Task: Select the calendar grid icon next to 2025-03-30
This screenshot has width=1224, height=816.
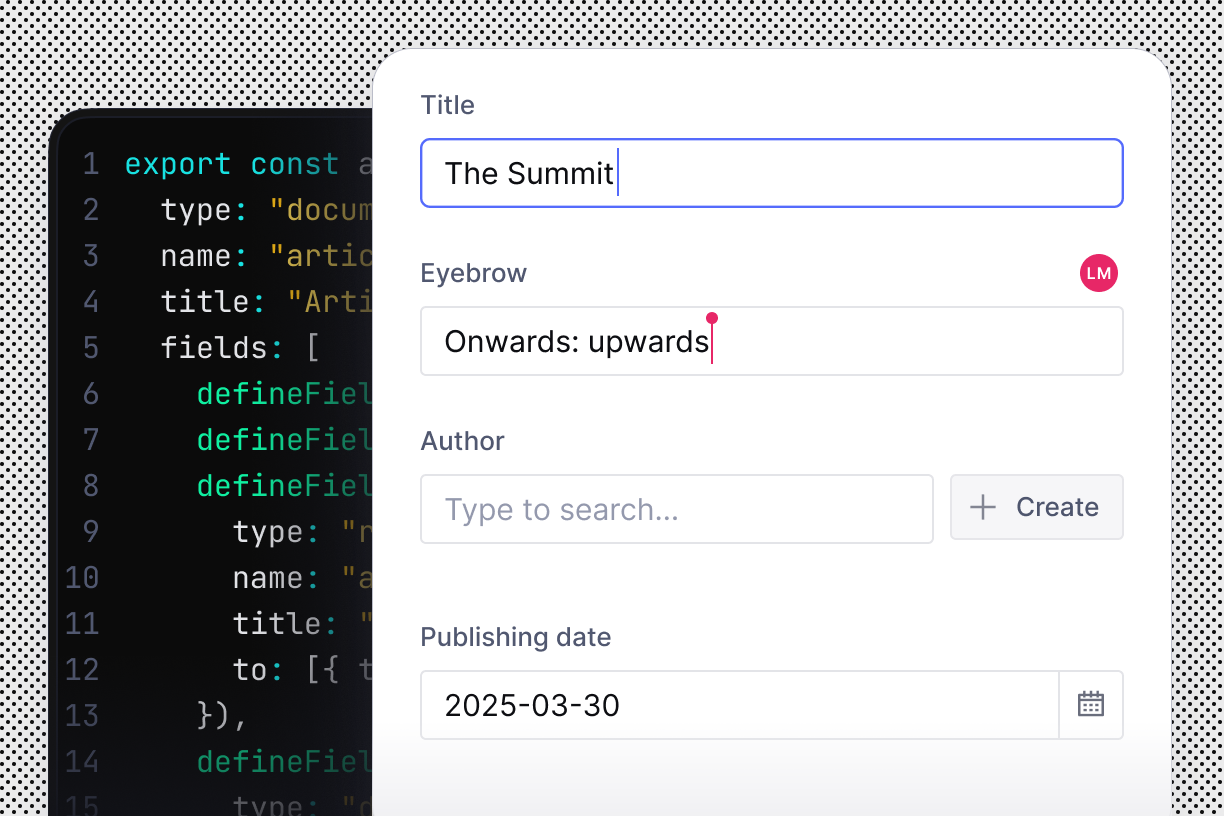Action: pyautogui.click(x=1091, y=705)
